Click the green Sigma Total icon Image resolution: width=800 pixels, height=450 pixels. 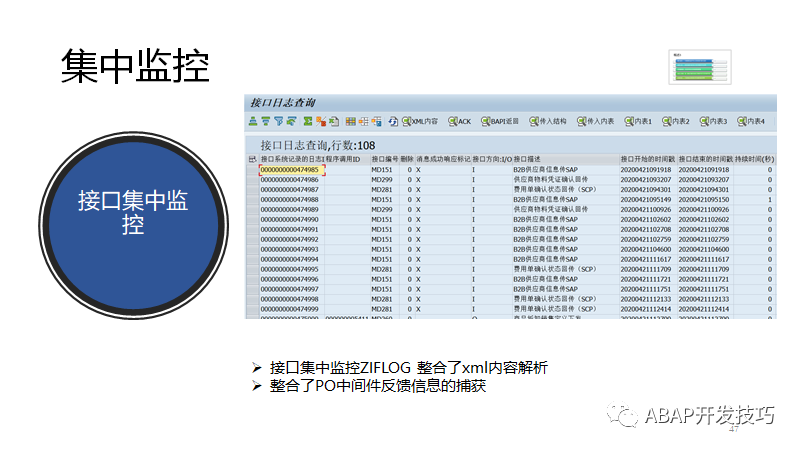tap(308, 121)
